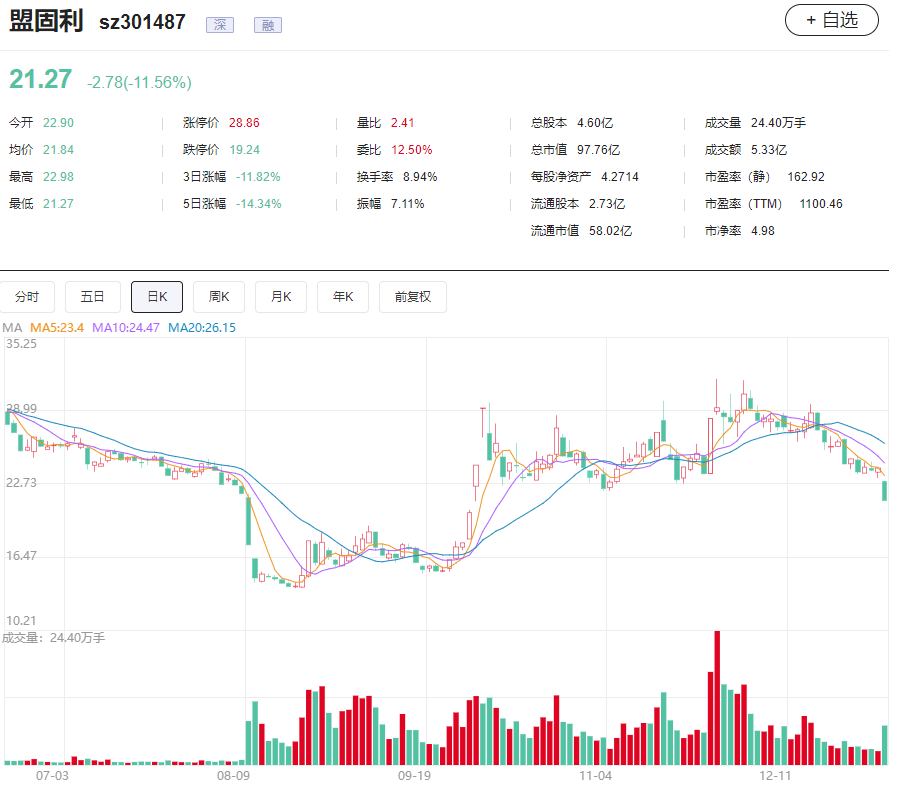Viewport: 898px width, 791px height.
Task: Select the 日K daily candlestick tab
Action: pyautogui.click(x=157, y=297)
